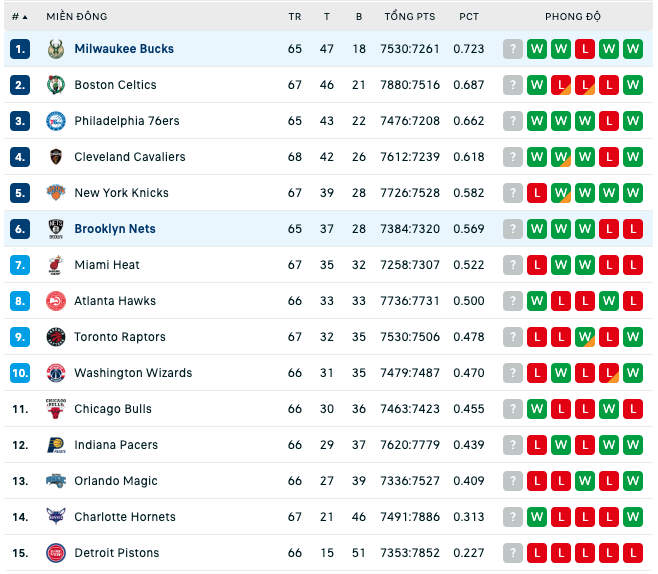658x574 pixels.
Task: Click the Philadelphia 76ers team logo
Action: point(56,121)
